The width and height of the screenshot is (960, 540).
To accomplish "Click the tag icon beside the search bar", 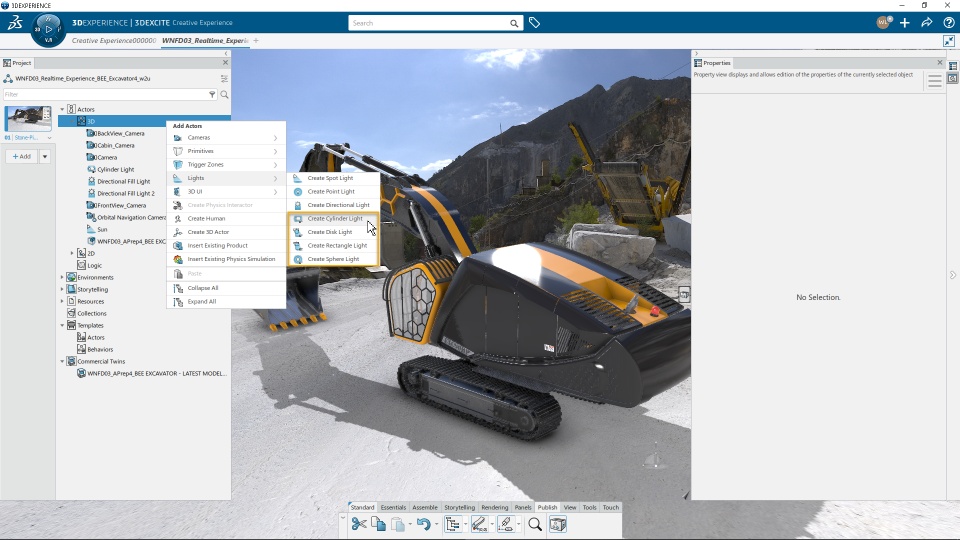I will [x=534, y=23].
